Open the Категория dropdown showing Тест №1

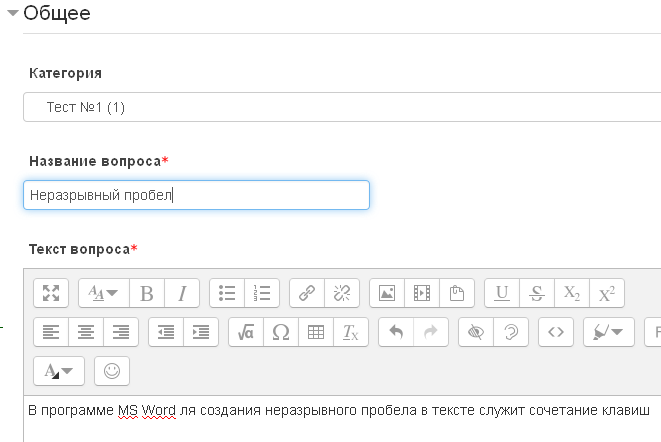pos(342,107)
